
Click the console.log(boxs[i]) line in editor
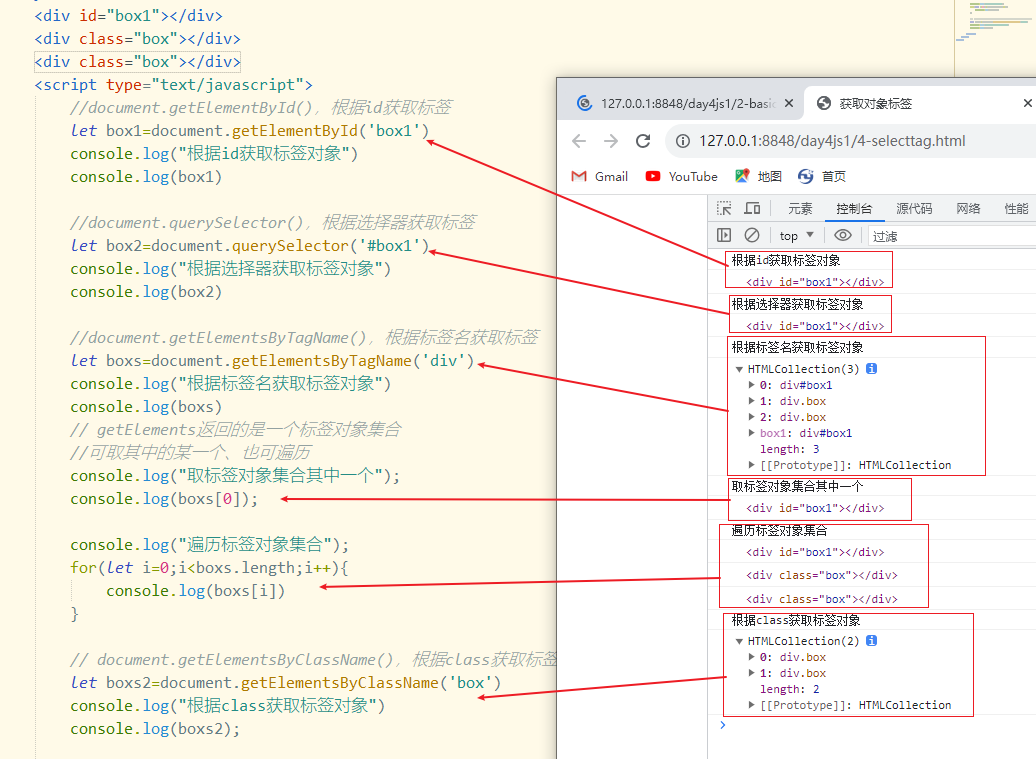[196, 591]
